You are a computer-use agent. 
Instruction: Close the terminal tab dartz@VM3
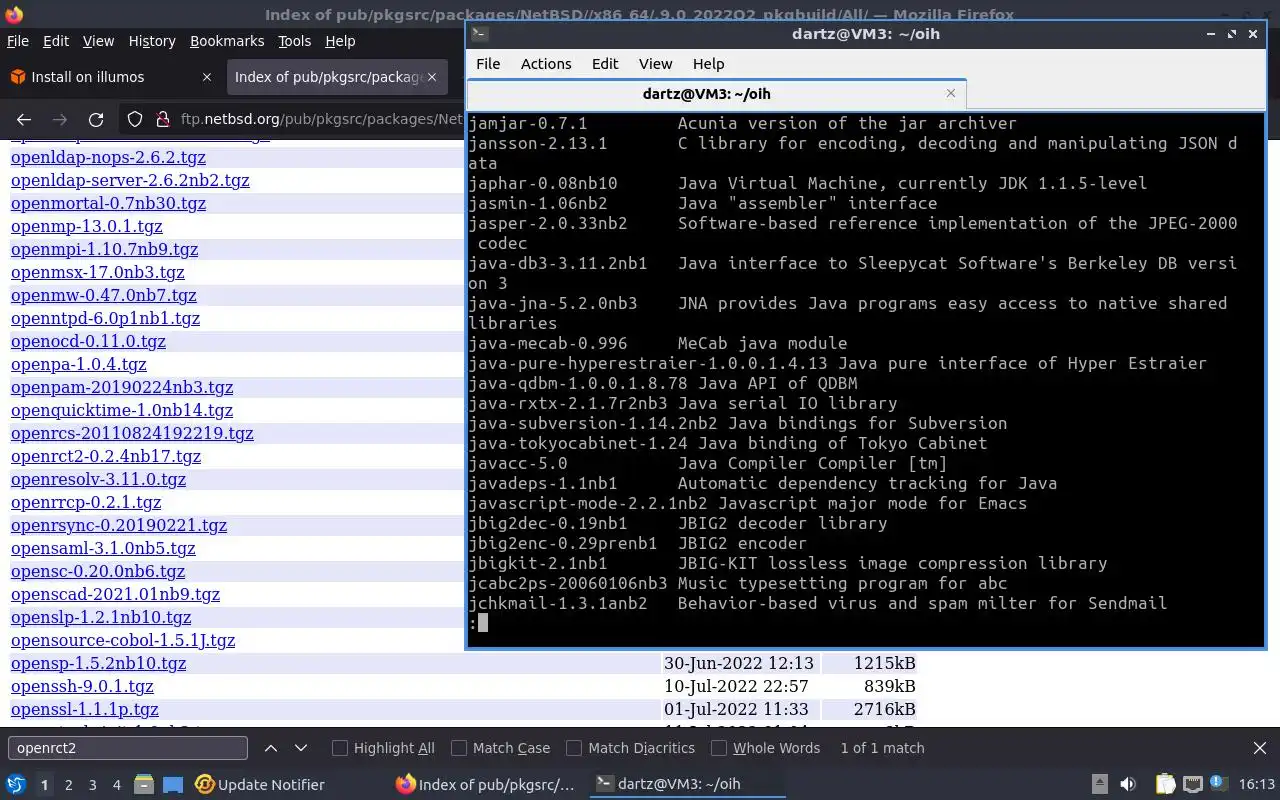(x=951, y=93)
